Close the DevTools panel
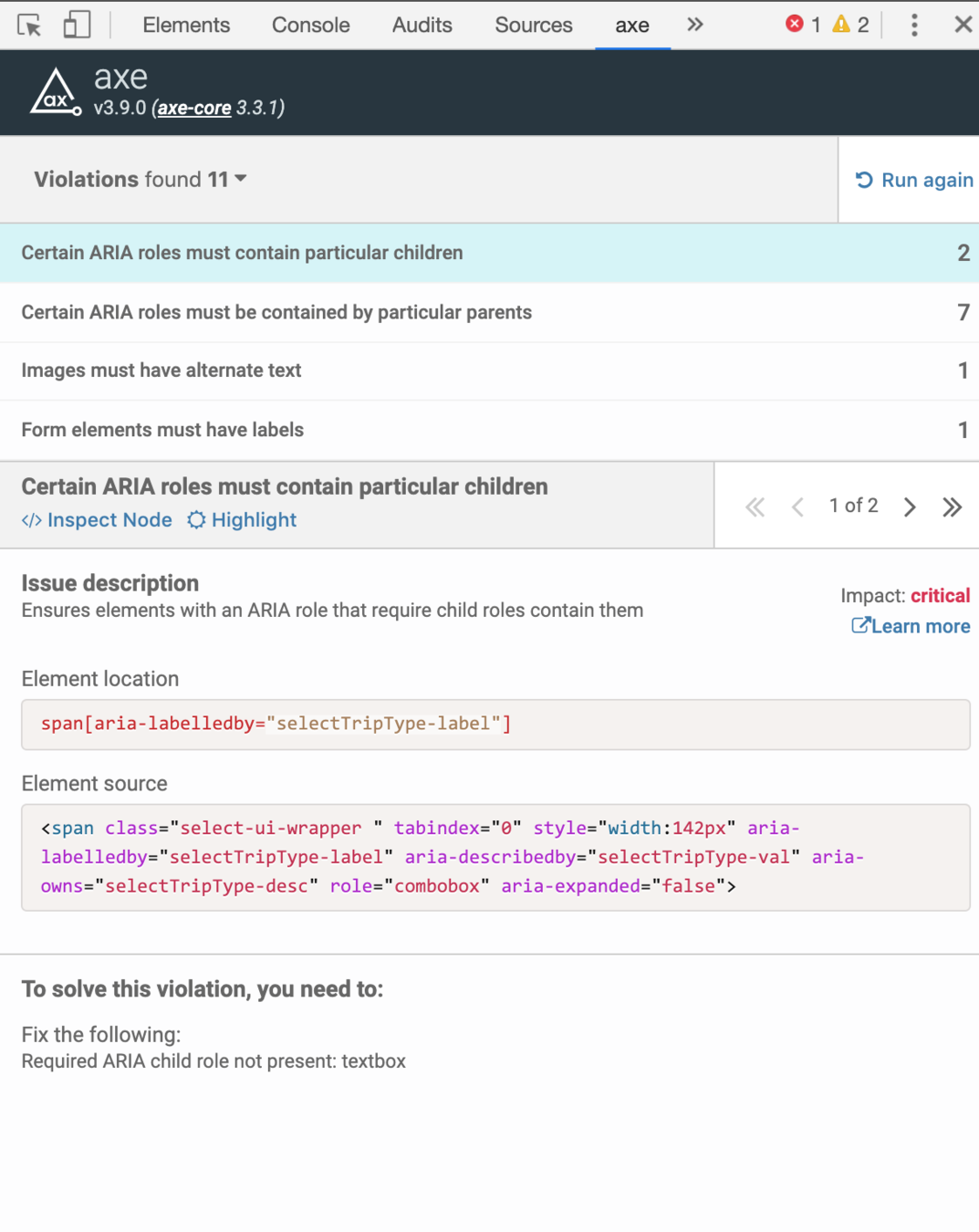 963,25
